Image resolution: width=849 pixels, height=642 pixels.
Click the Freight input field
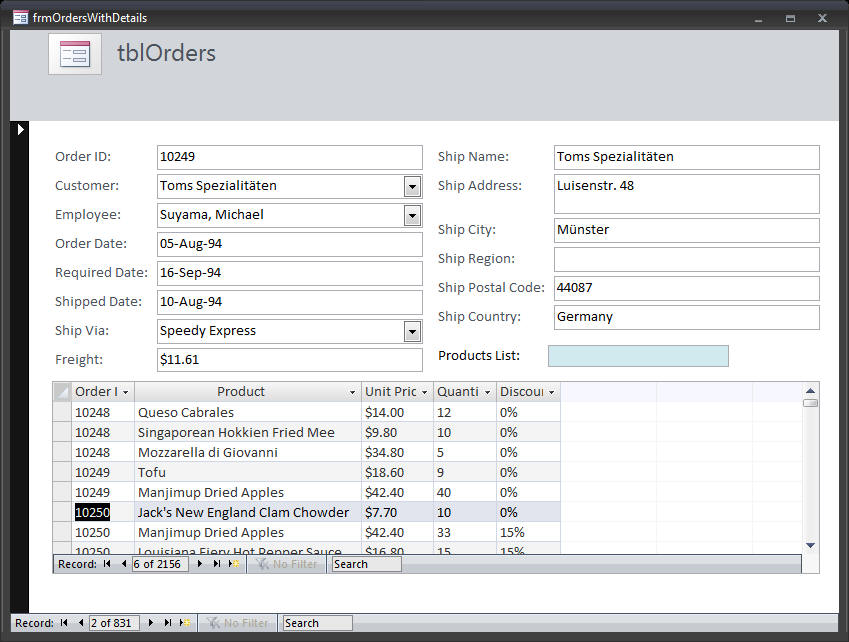tap(290, 360)
